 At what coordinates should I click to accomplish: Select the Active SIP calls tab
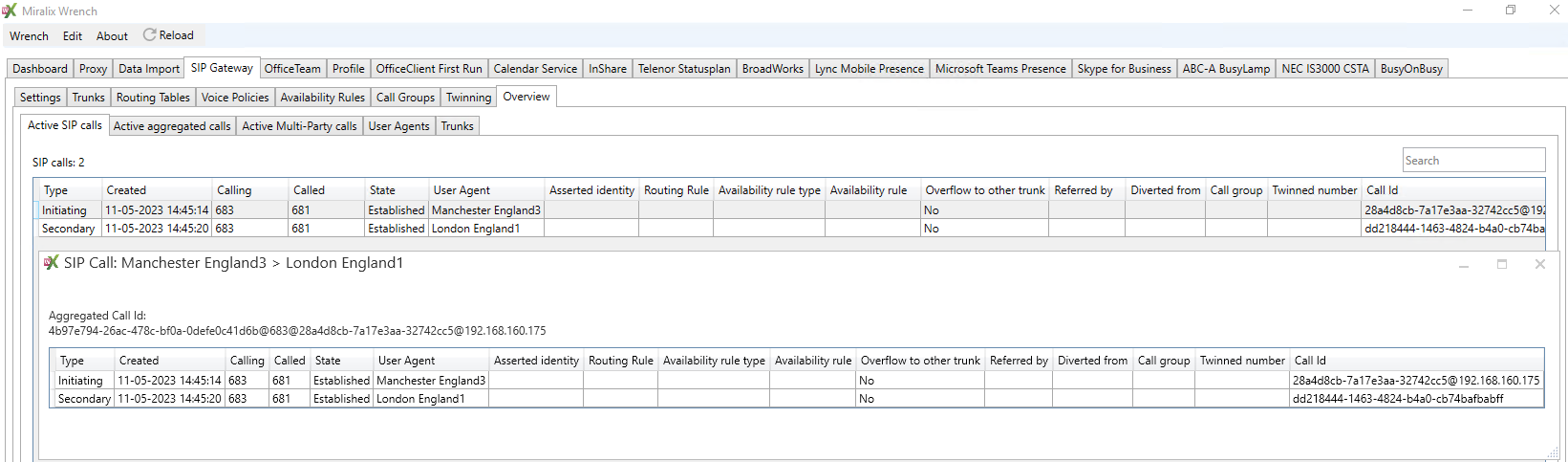64,125
